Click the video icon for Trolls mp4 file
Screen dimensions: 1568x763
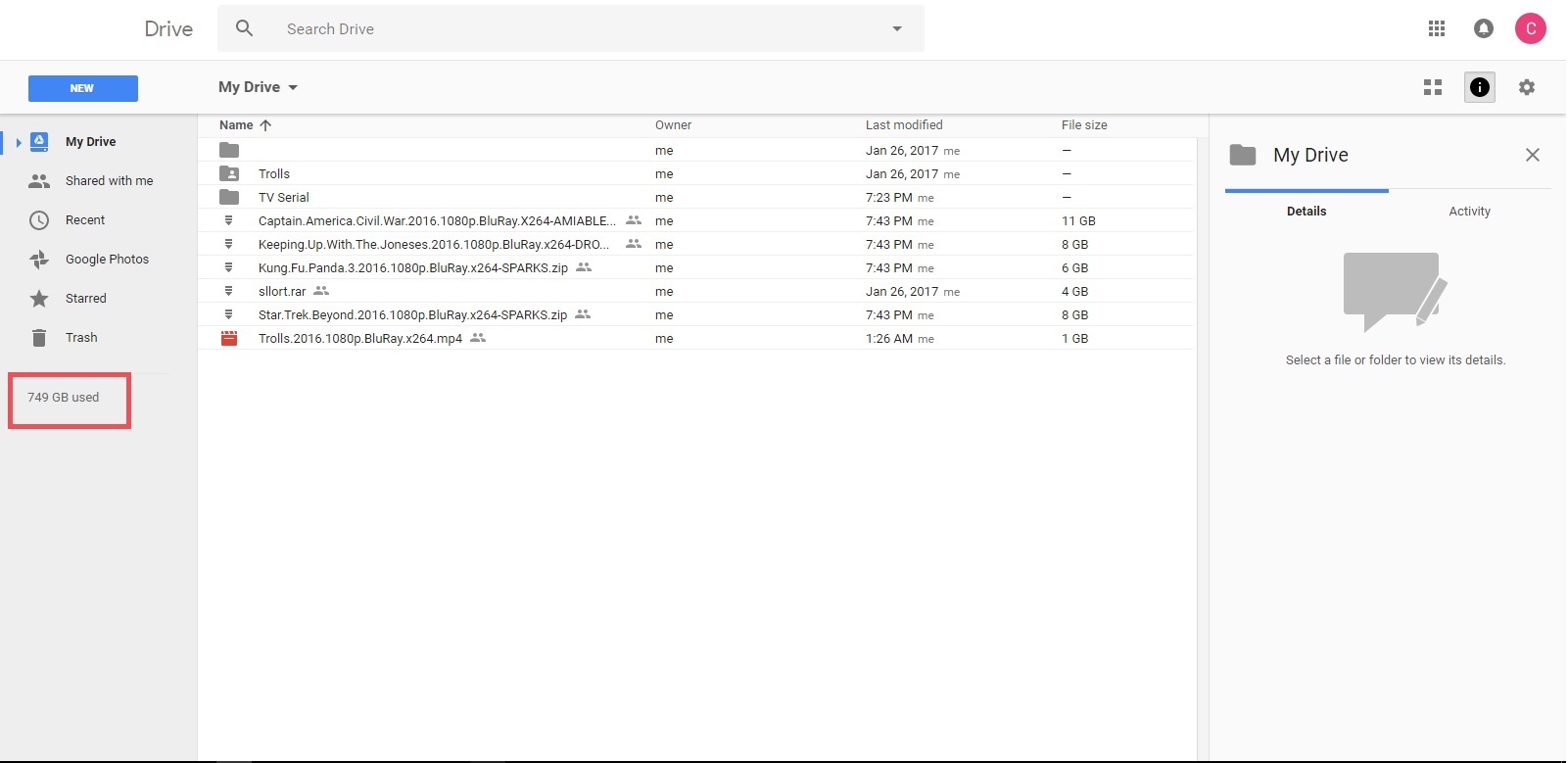[229, 338]
